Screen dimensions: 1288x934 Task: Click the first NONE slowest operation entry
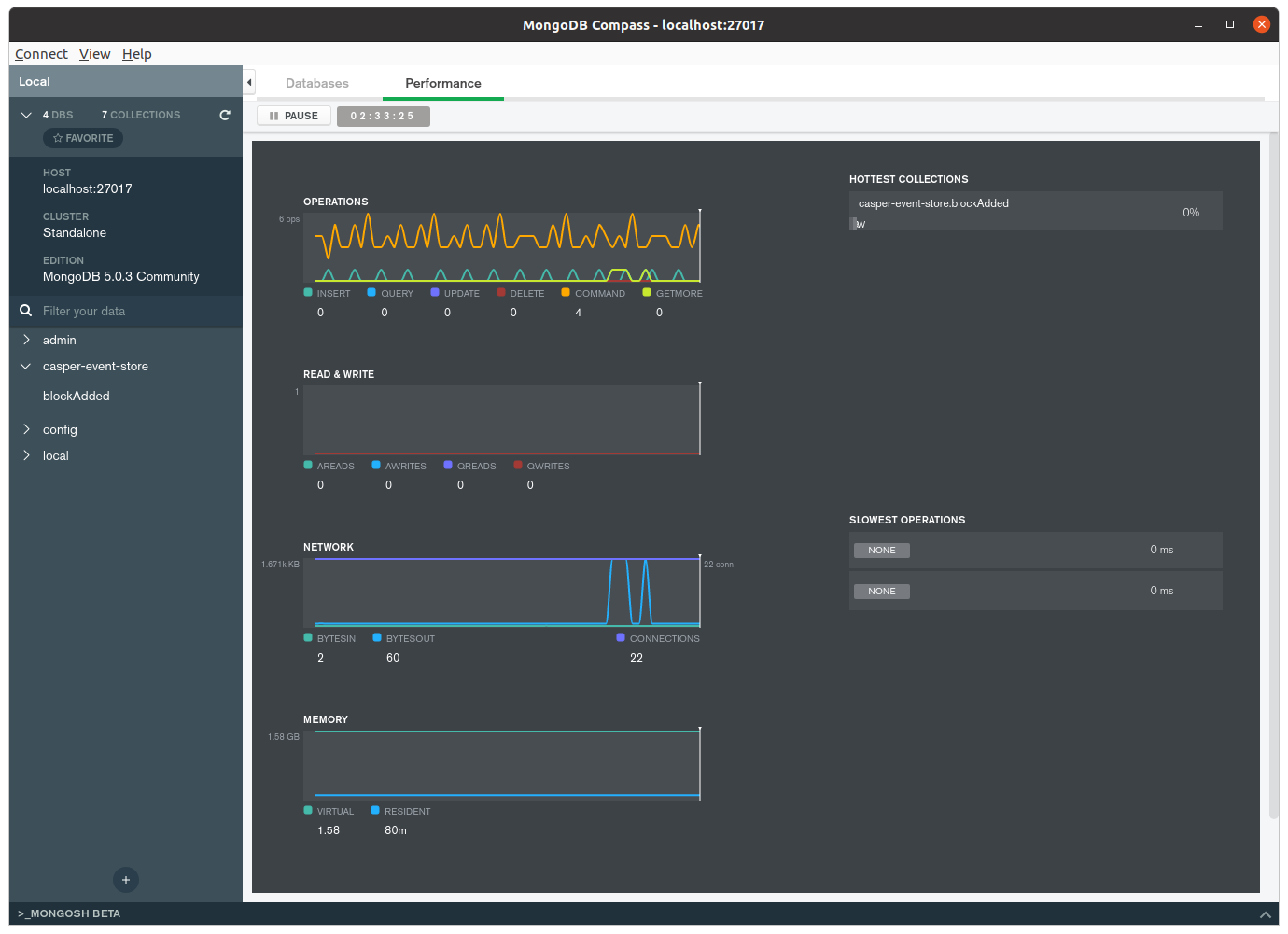coord(882,551)
